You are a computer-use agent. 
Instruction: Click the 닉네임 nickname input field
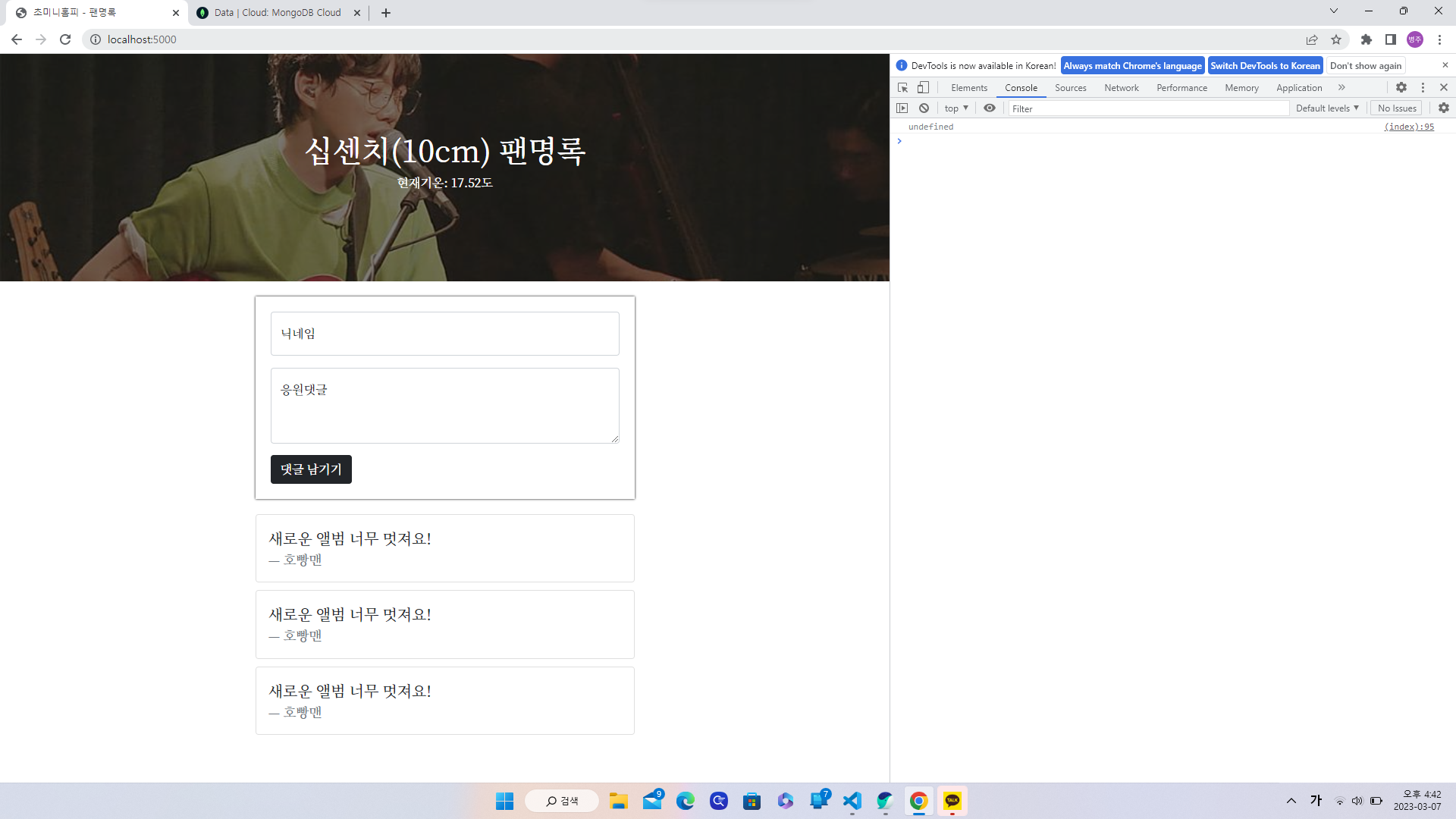[445, 334]
